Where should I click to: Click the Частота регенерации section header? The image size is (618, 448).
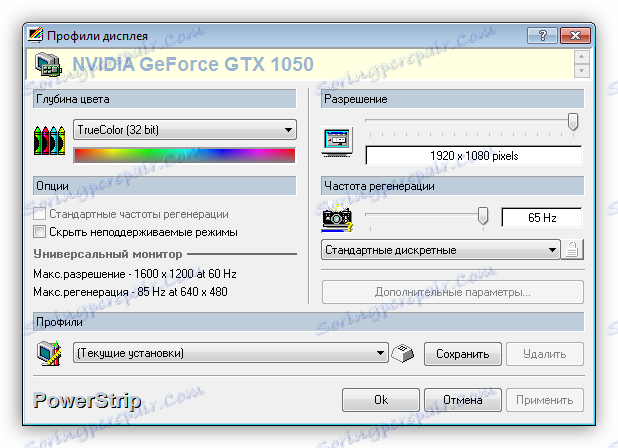click(452, 186)
